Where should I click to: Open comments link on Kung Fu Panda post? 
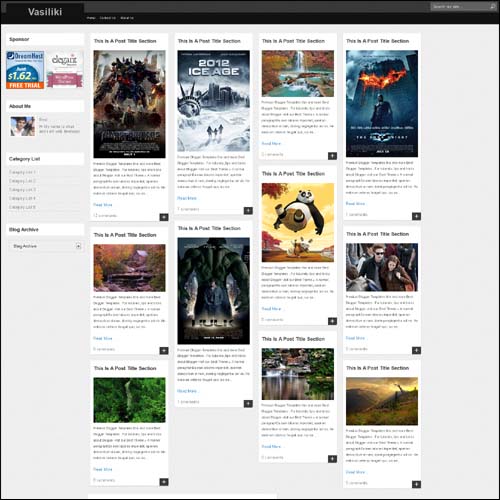tap(272, 319)
